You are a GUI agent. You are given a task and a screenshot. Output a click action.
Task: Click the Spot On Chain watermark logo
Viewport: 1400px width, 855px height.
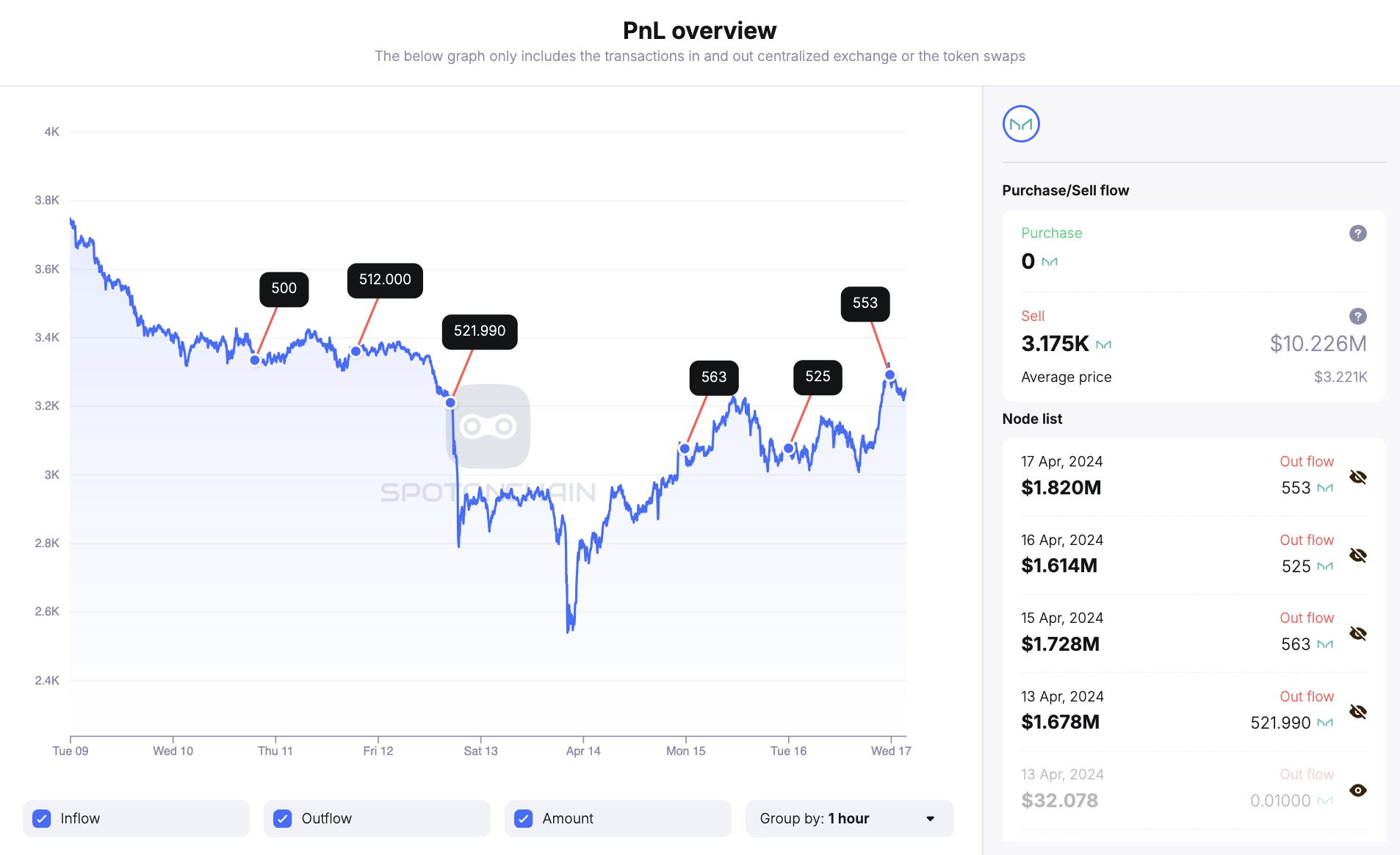[488, 427]
